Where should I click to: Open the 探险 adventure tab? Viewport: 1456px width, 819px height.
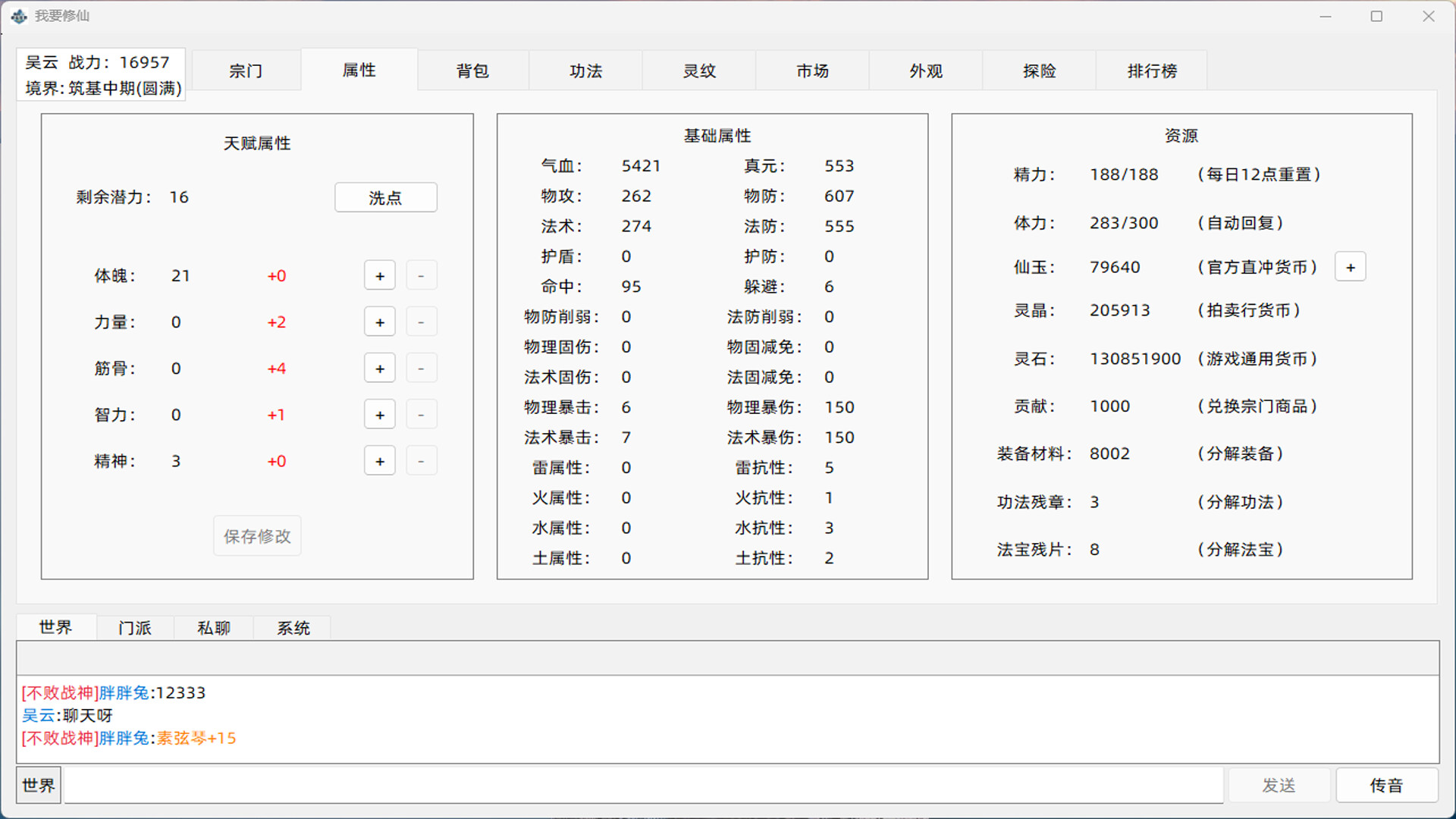tap(1038, 70)
